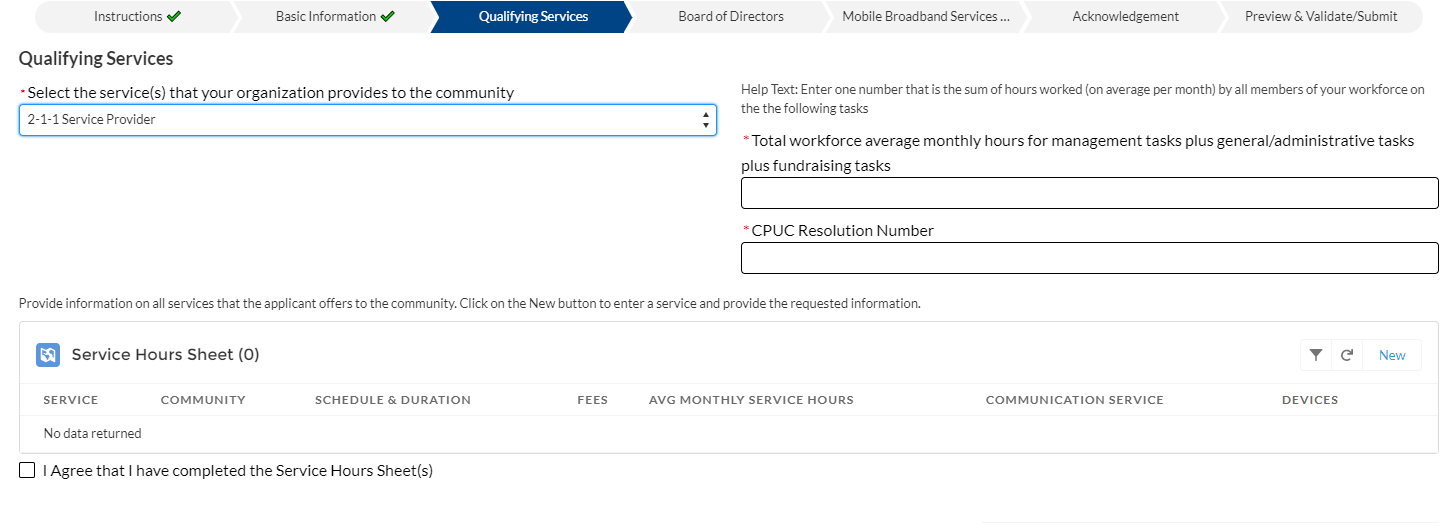Screen dimensions: 1446x530
Task: Click the filter icon in Service Hours Sheet
Action: (x=1316, y=355)
